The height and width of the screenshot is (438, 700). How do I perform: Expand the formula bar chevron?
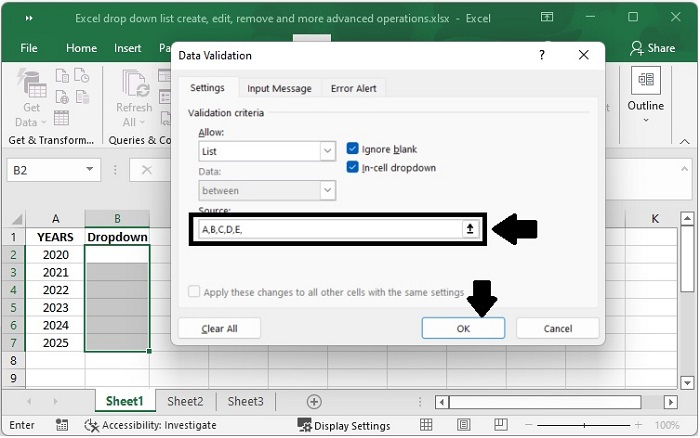(683, 169)
